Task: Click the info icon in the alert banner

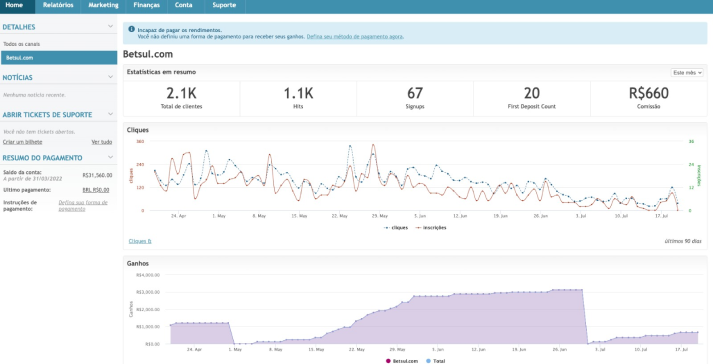Action: point(131,29)
